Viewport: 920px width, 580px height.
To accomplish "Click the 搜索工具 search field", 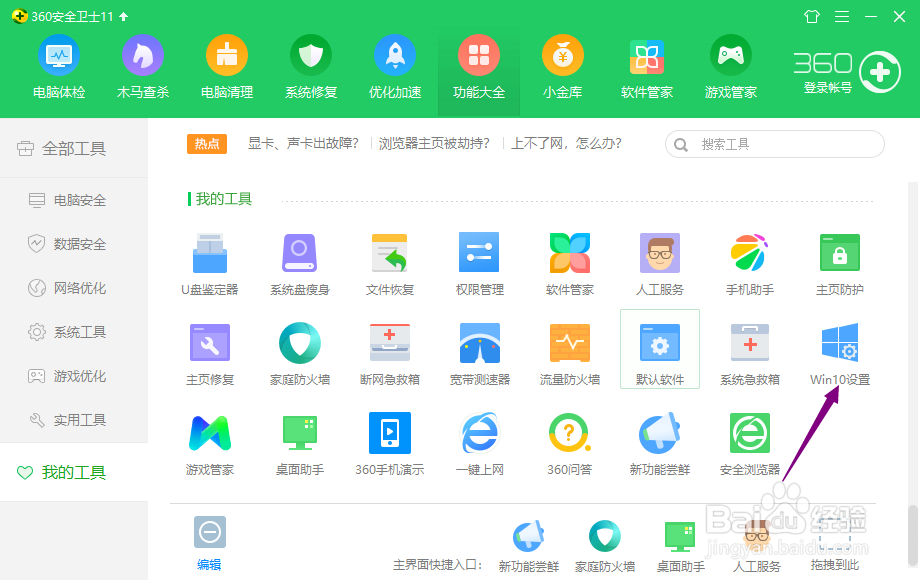I will (774, 144).
